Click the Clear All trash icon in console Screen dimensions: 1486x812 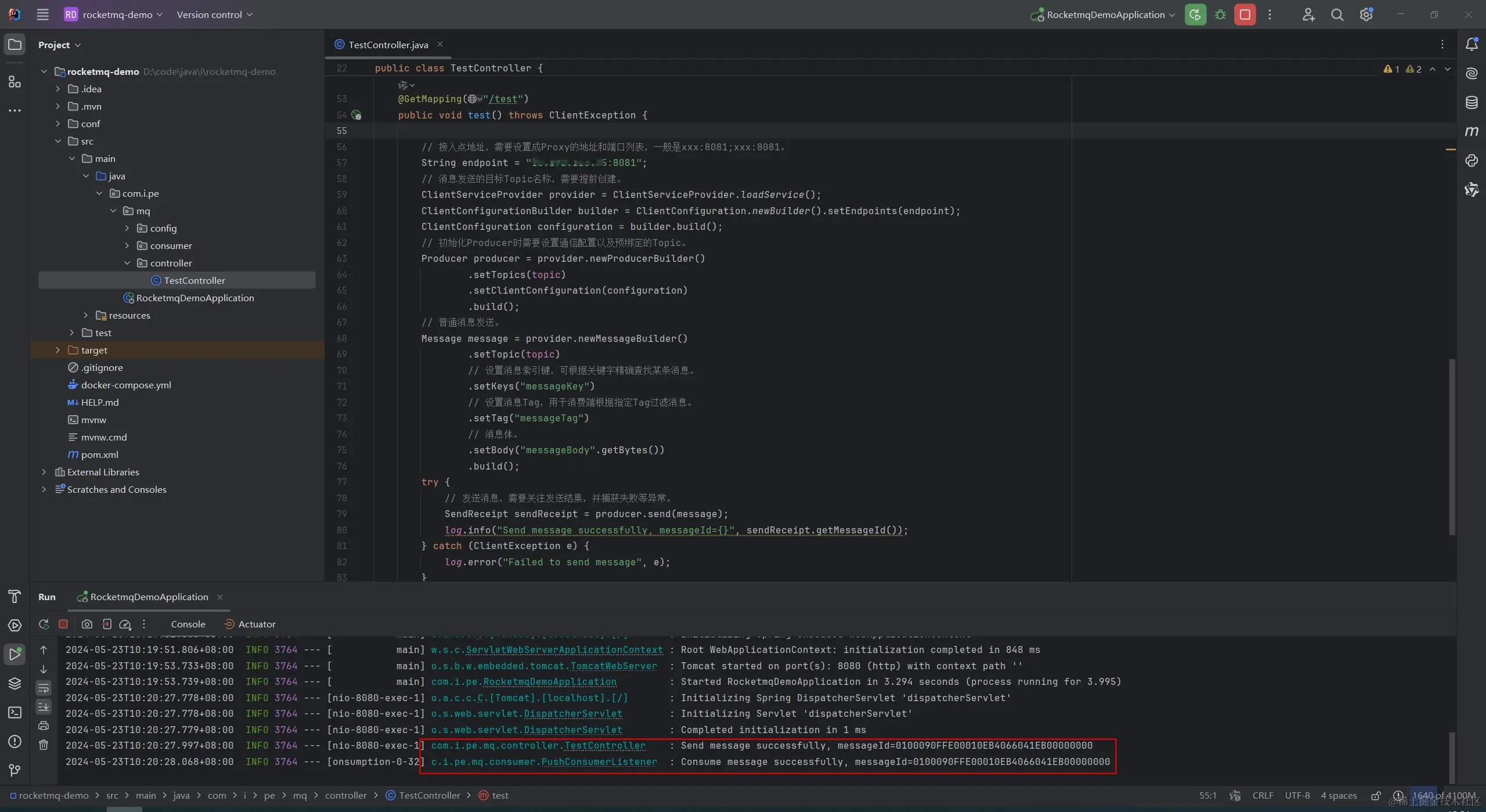(44, 745)
